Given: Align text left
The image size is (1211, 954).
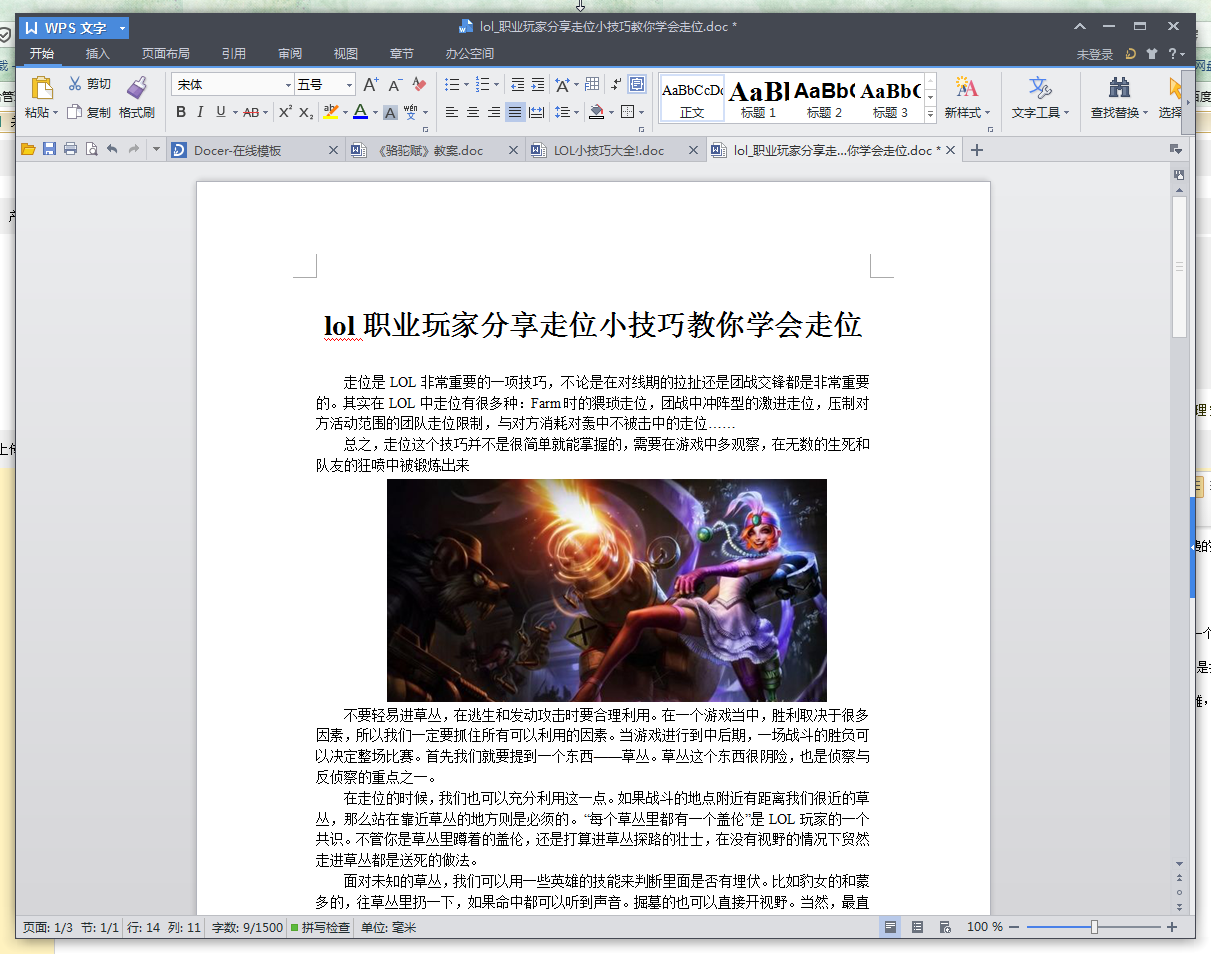Looking at the screenshot, I should (x=452, y=112).
